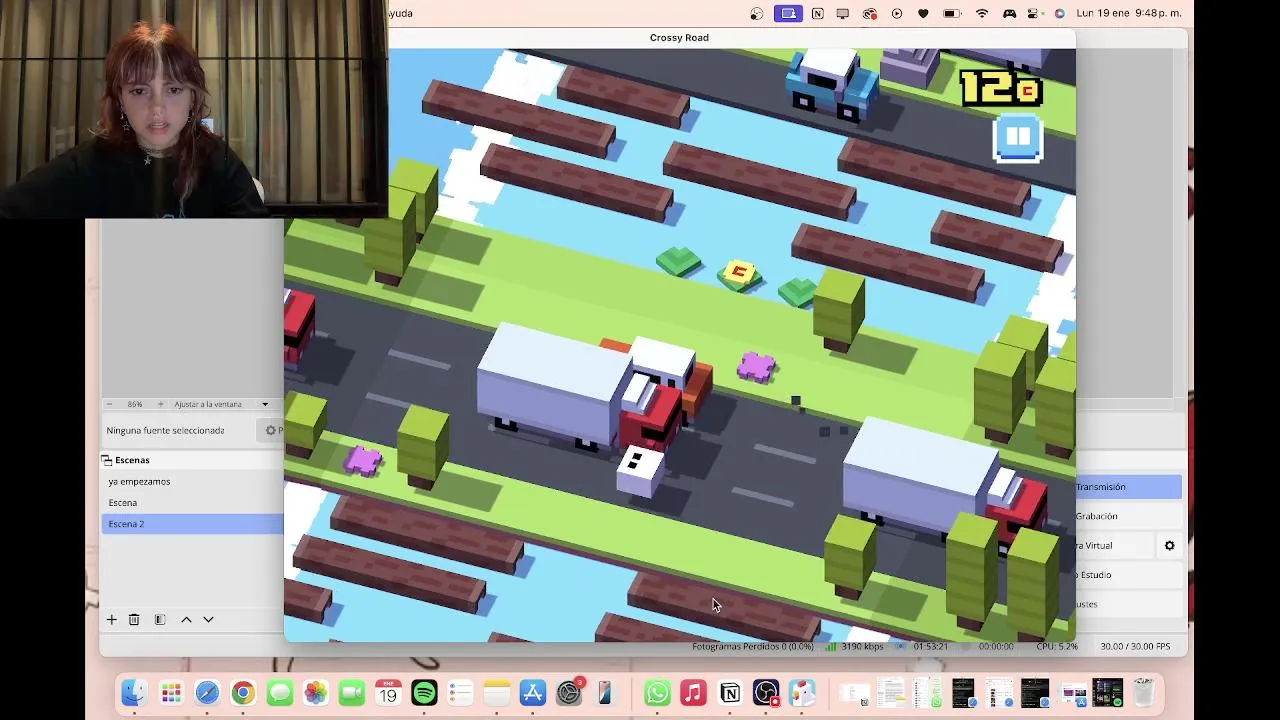The image size is (1280, 720).
Task: Click the coin counter in Crossy Road
Action: [1001, 88]
